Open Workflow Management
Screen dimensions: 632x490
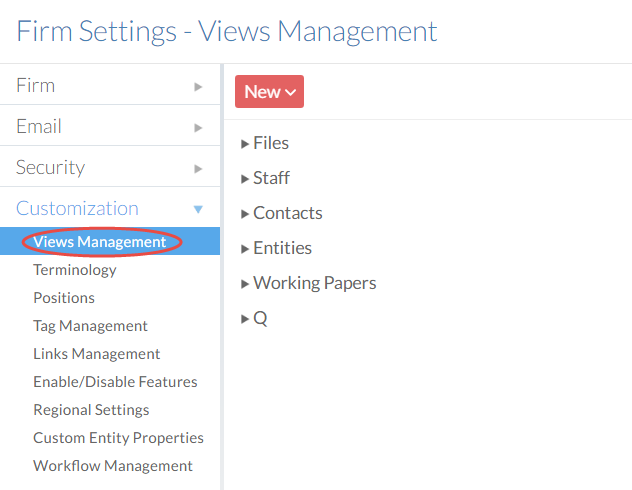pyautogui.click(x=113, y=466)
